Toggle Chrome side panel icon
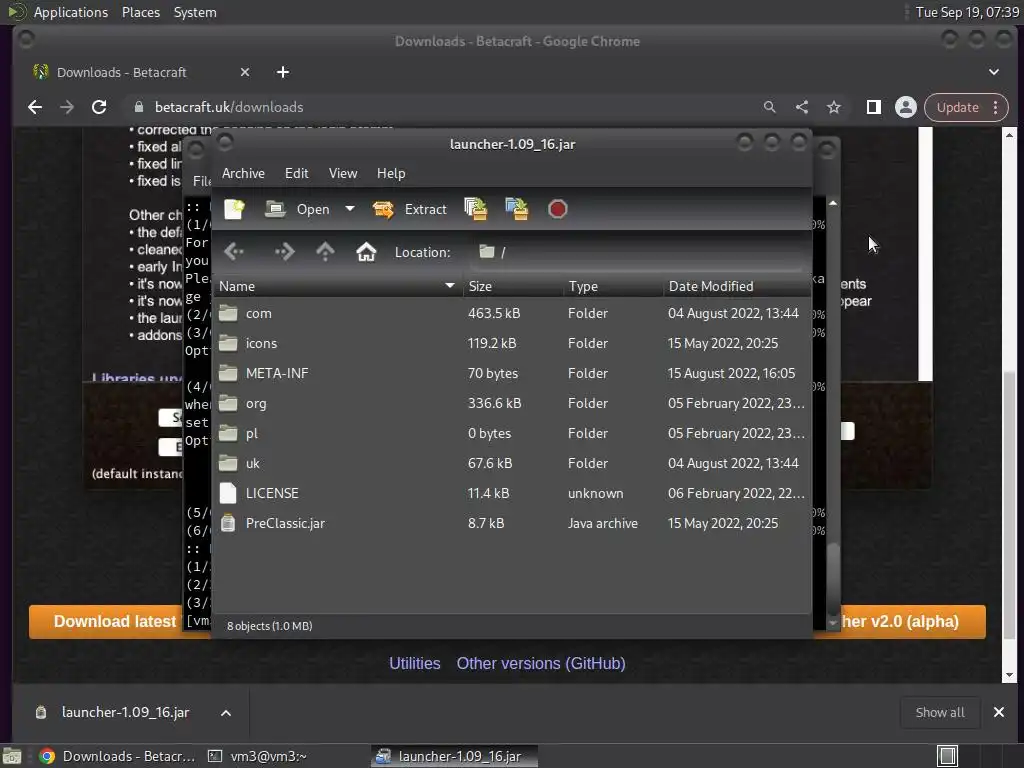The height and width of the screenshot is (768, 1024). [873, 107]
